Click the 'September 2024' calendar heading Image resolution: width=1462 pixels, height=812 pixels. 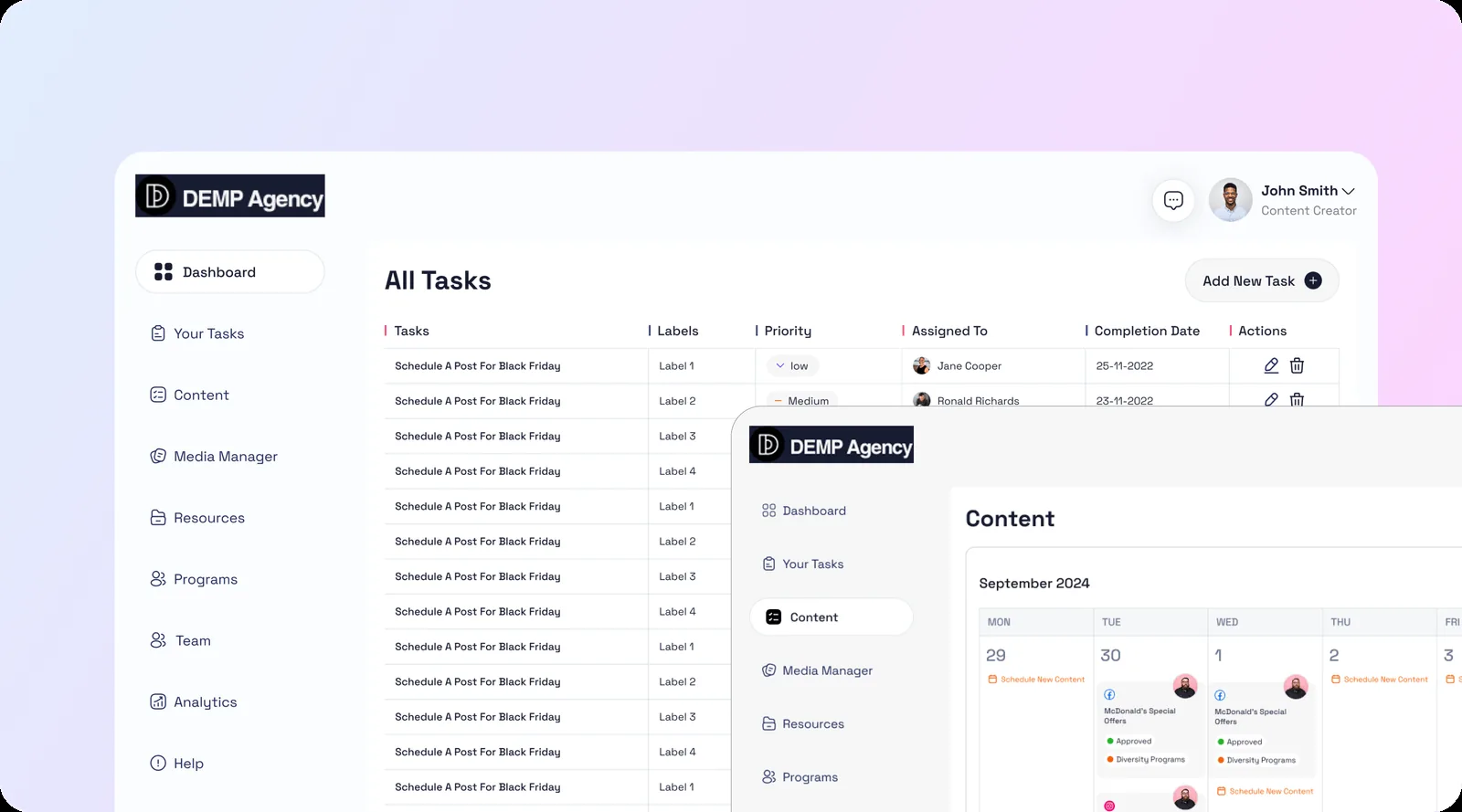(1034, 583)
